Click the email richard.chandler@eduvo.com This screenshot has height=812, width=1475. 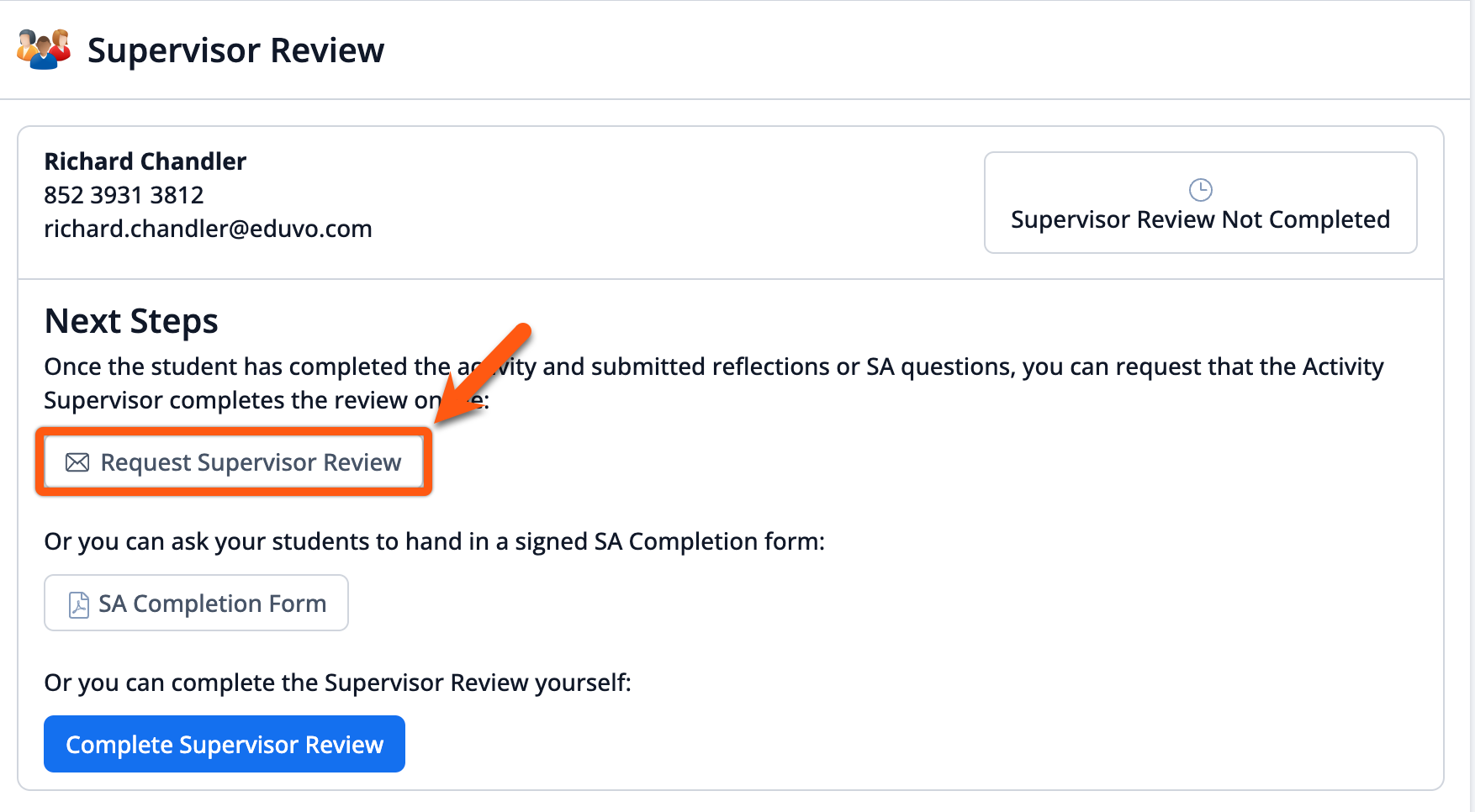[x=208, y=229]
